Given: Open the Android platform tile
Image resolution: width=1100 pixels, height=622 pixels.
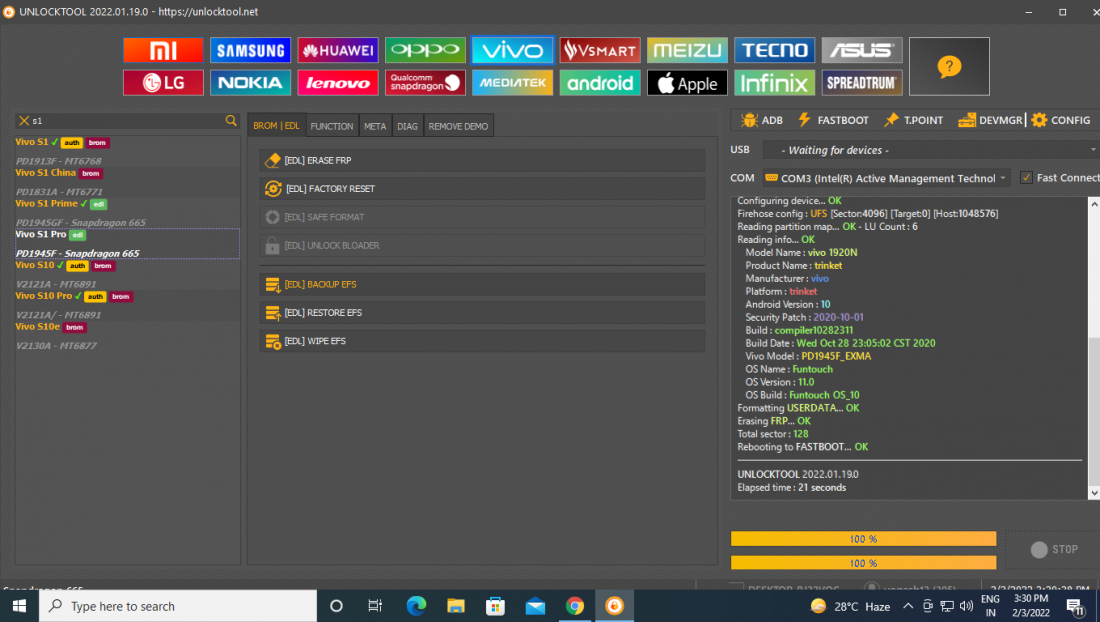Looking at the screenshot, I should tap(600, 83).
